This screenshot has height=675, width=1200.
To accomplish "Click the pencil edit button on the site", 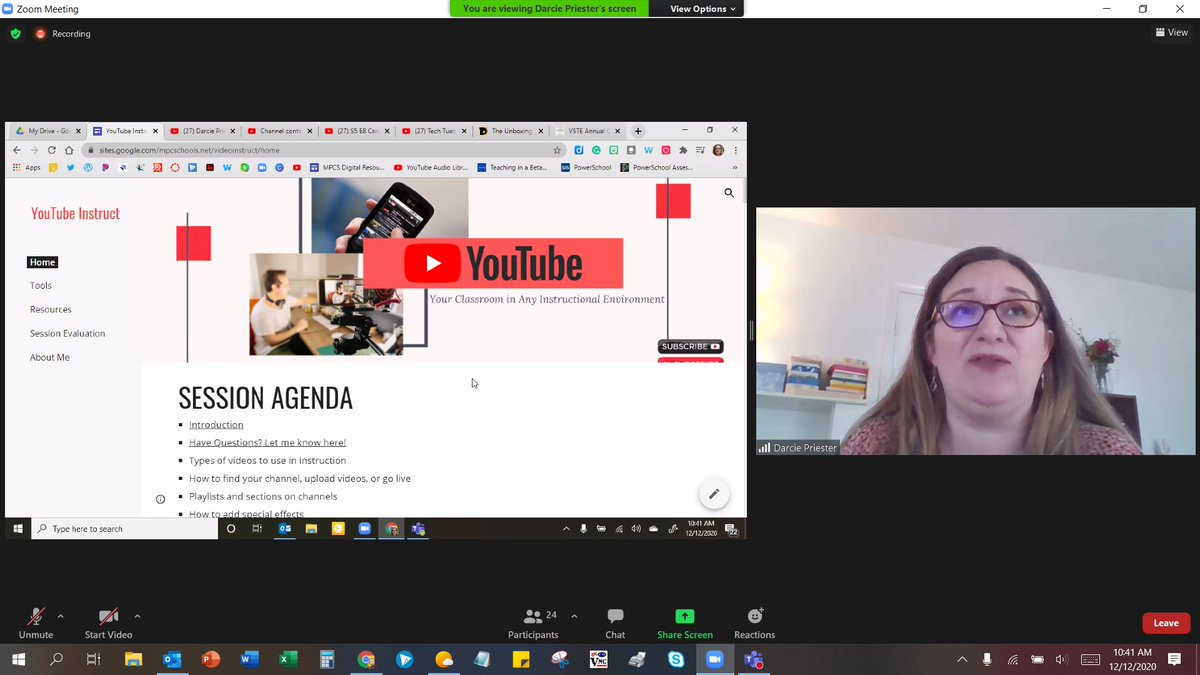I will click(714, 494).
